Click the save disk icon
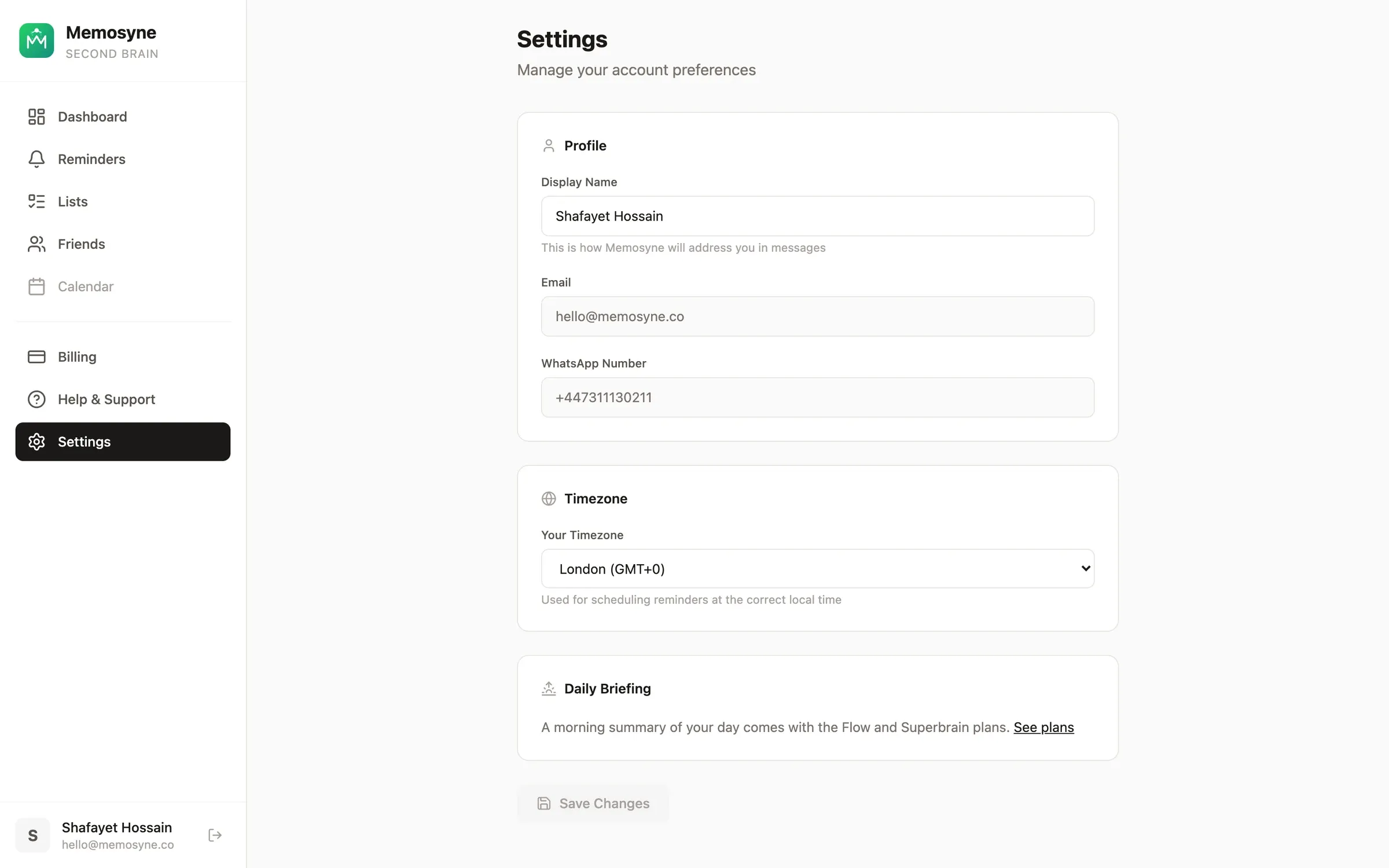Image resolution: width=1389 pixels, height=868 pixels. 544,803
